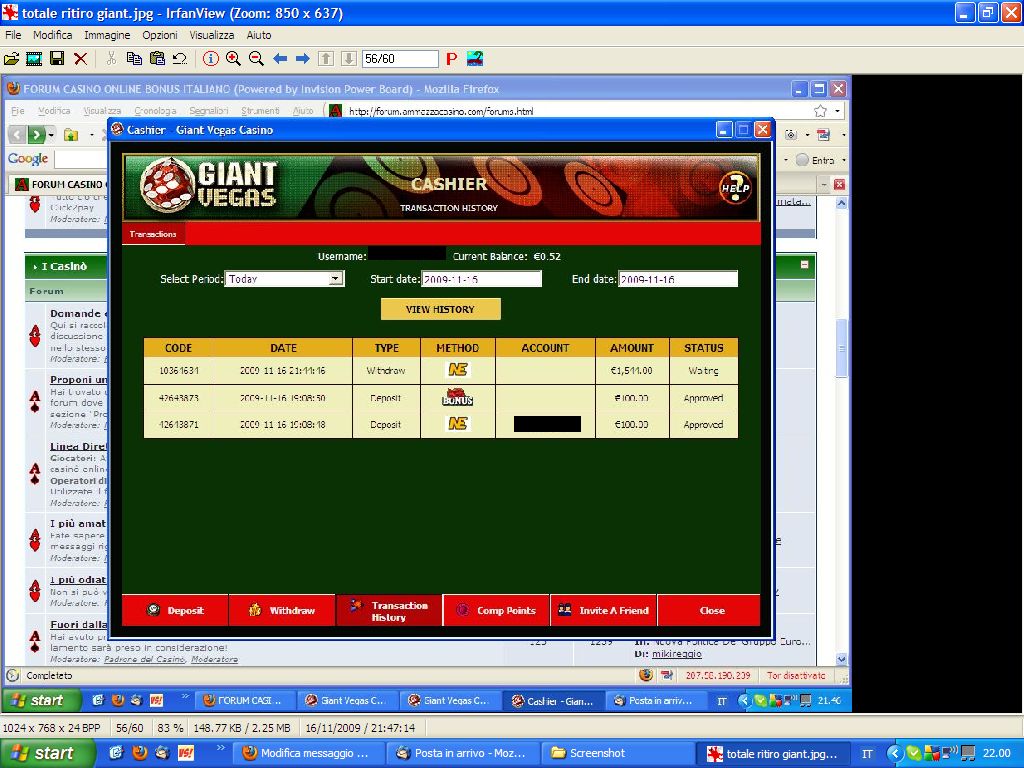Click the amount €1,511.00
The height and width of the screenshot is (768, 1024).
click(632, 370)
